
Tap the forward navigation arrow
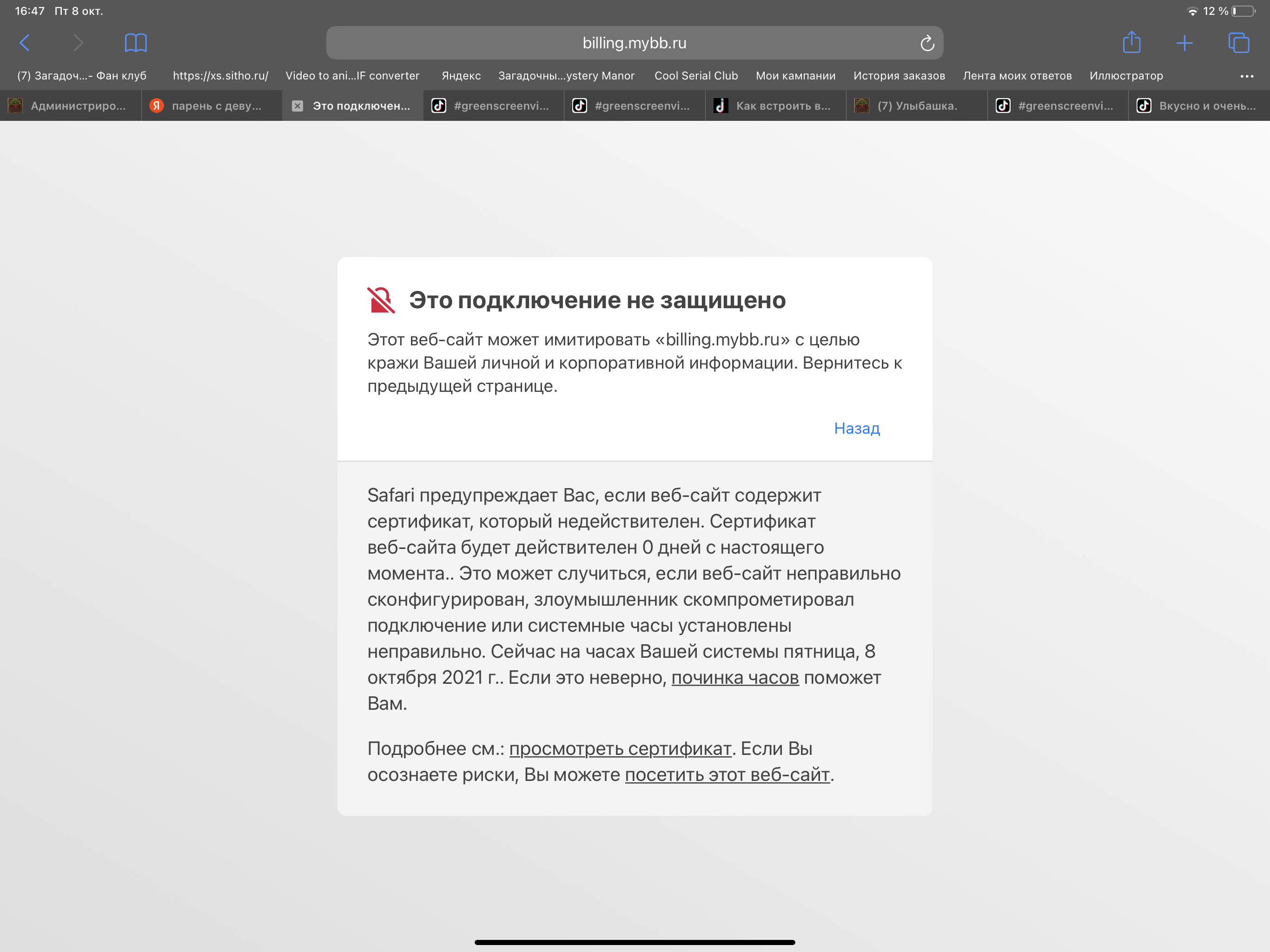(x=78, y=42)
